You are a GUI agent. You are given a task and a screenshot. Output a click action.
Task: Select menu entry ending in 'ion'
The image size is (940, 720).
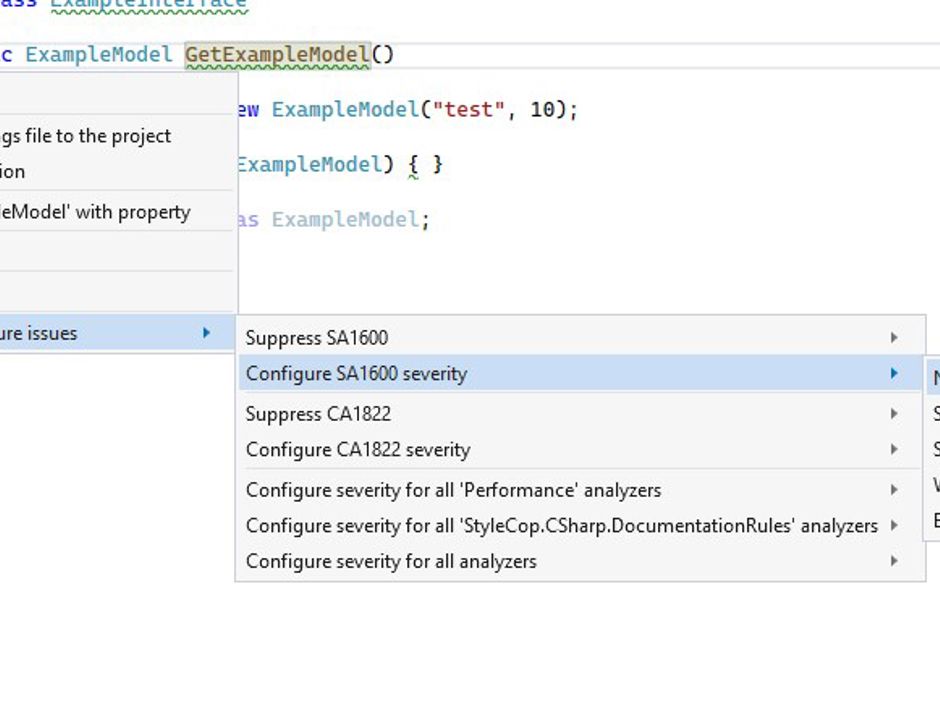pos(117,171)
